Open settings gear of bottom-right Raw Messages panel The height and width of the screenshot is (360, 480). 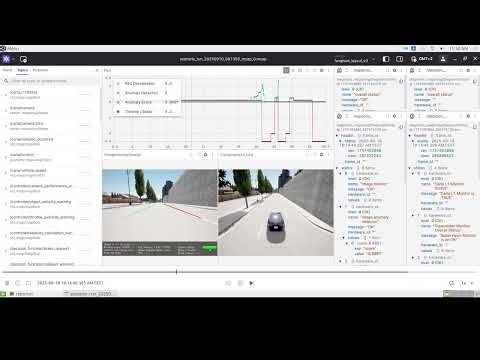click(468, 116)
